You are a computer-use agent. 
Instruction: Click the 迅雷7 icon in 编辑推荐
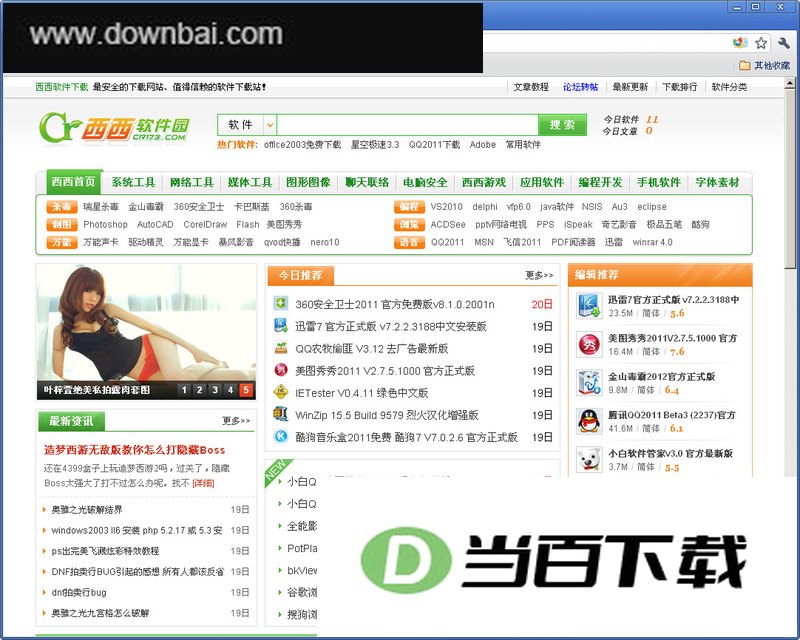pyautogui.click(x=589, y=306)
